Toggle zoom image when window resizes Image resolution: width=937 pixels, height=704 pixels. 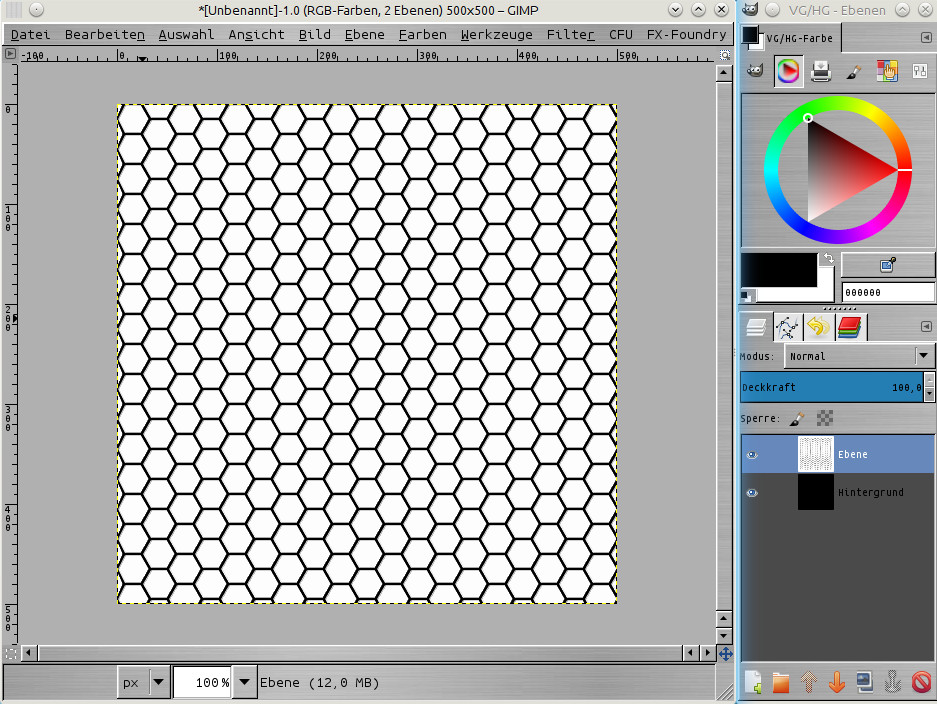tap(724, 55)
